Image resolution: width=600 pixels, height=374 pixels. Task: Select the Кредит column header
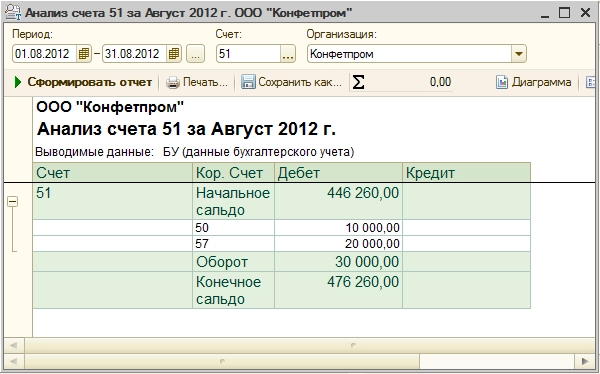[466, 173]
